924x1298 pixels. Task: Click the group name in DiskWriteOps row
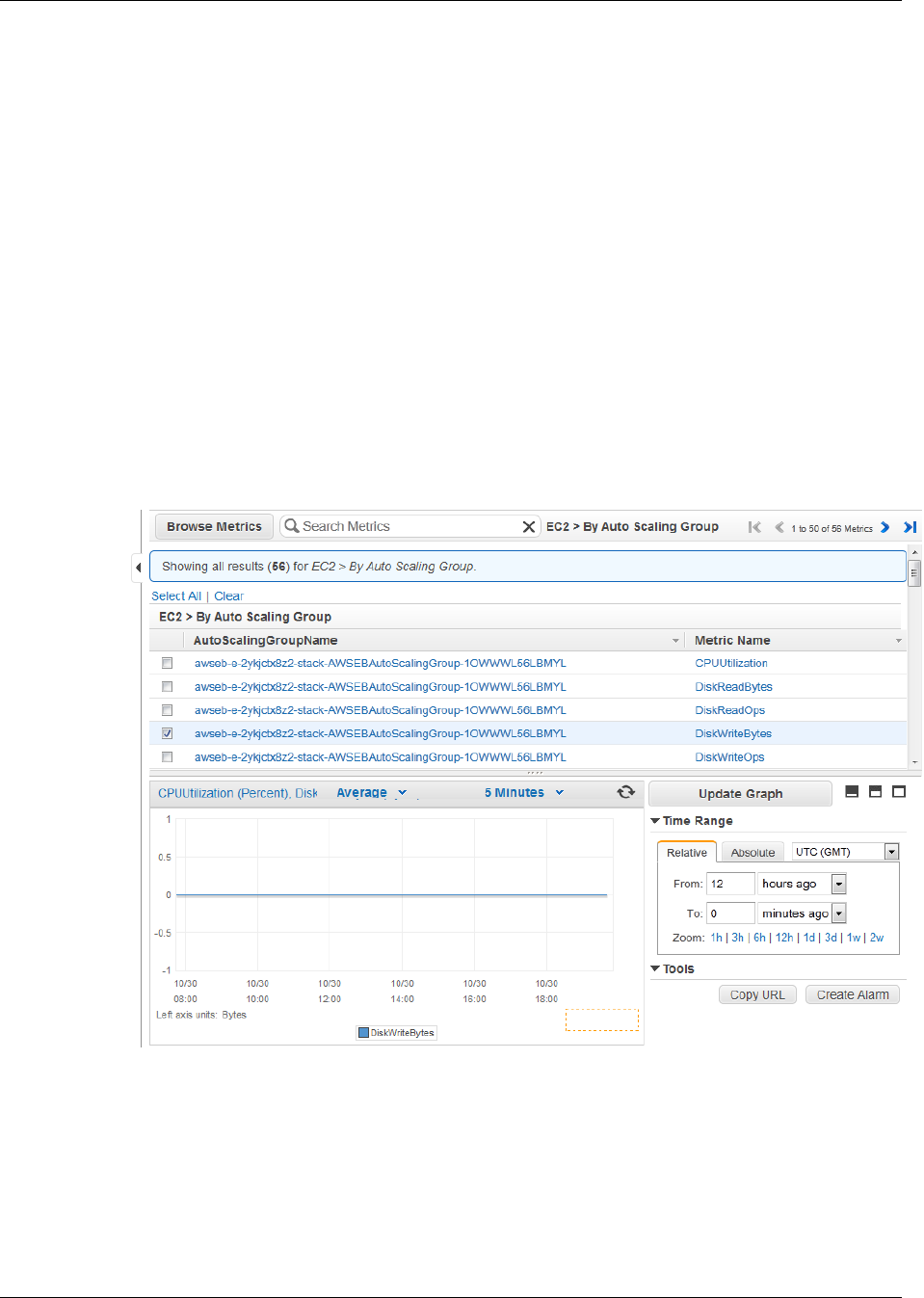pyautogui.click(x=380, y=757)
